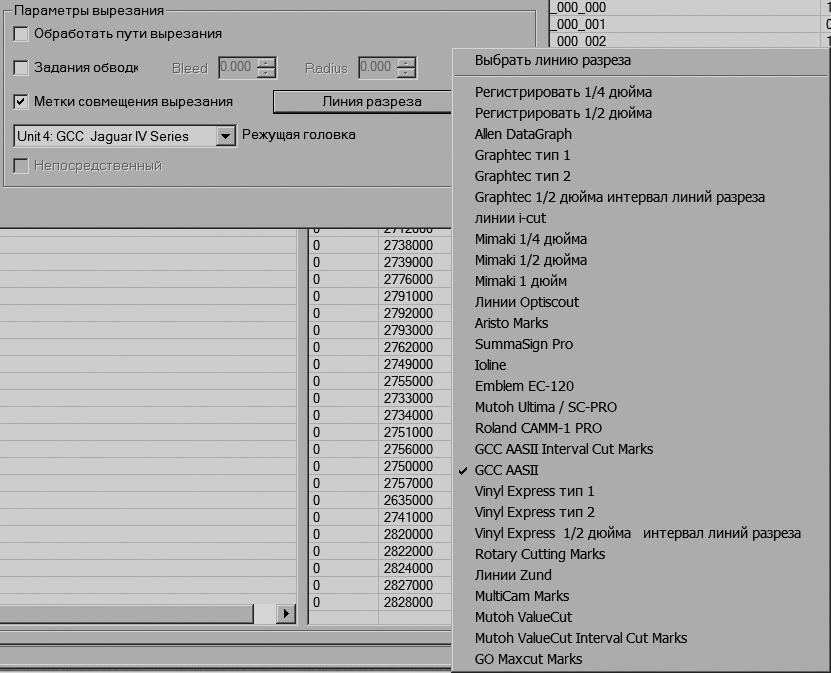Select Mutoh ValueCut Interval Cut Marks
Image resolution: width=831 pixels, height=673 pixels.
pyautogui.click(x=580, y=638)
